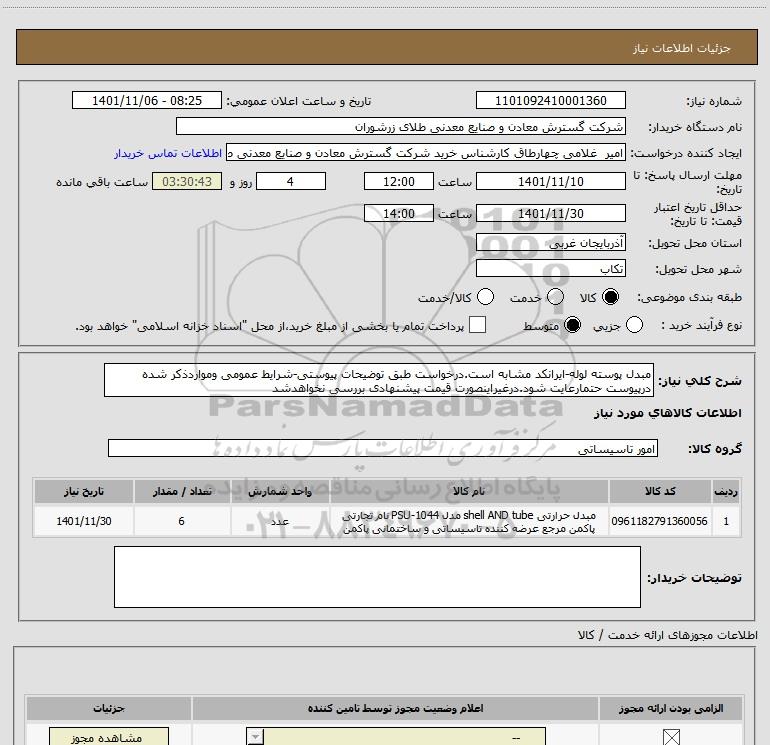Click the row number 1 cell
The width and height of the screenshot is (770, 745).
tap(726, 521)
